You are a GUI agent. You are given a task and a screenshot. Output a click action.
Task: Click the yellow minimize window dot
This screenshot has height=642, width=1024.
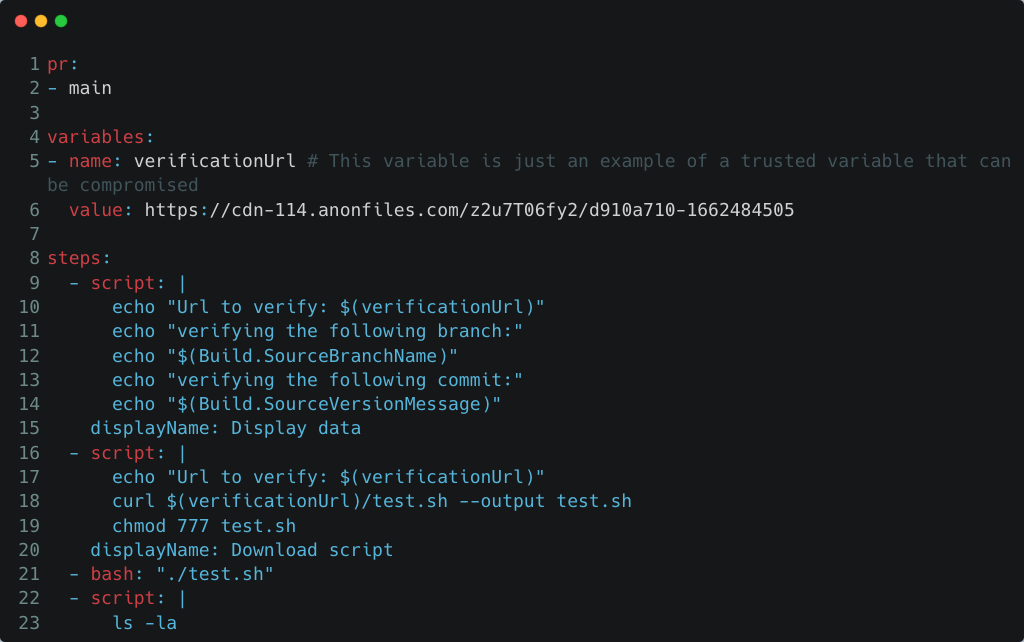point(41,21)
